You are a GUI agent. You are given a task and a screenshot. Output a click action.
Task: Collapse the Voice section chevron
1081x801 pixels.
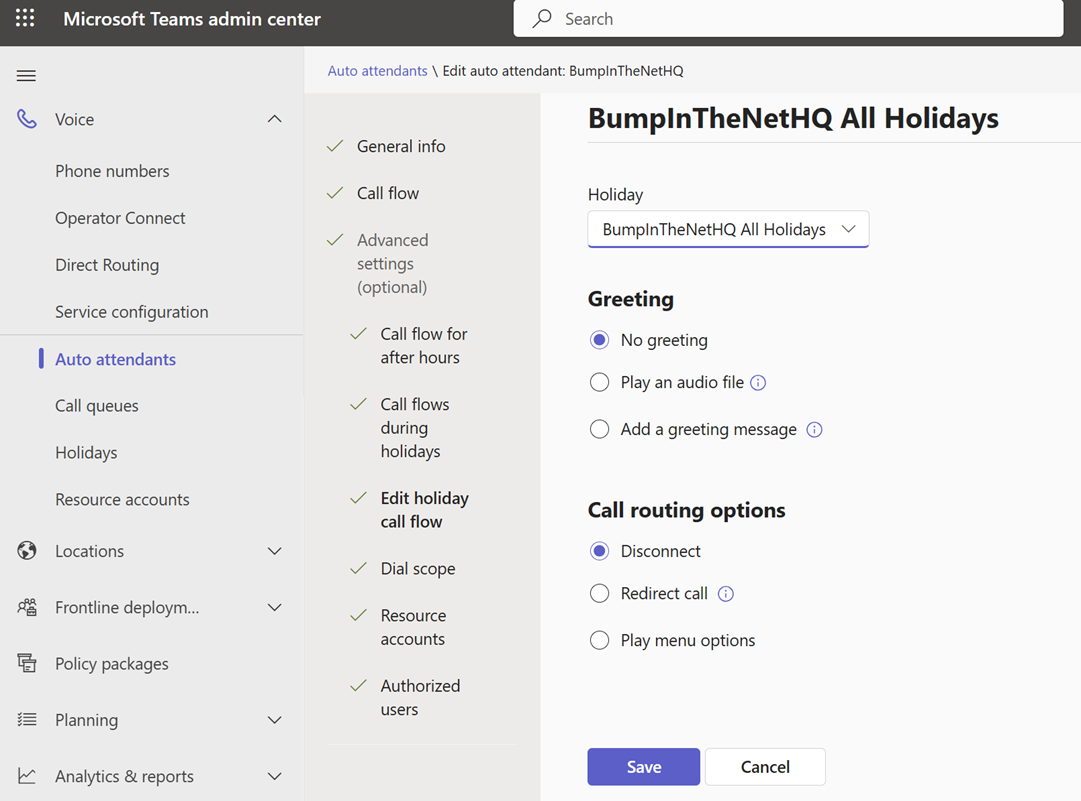(275, 119)
